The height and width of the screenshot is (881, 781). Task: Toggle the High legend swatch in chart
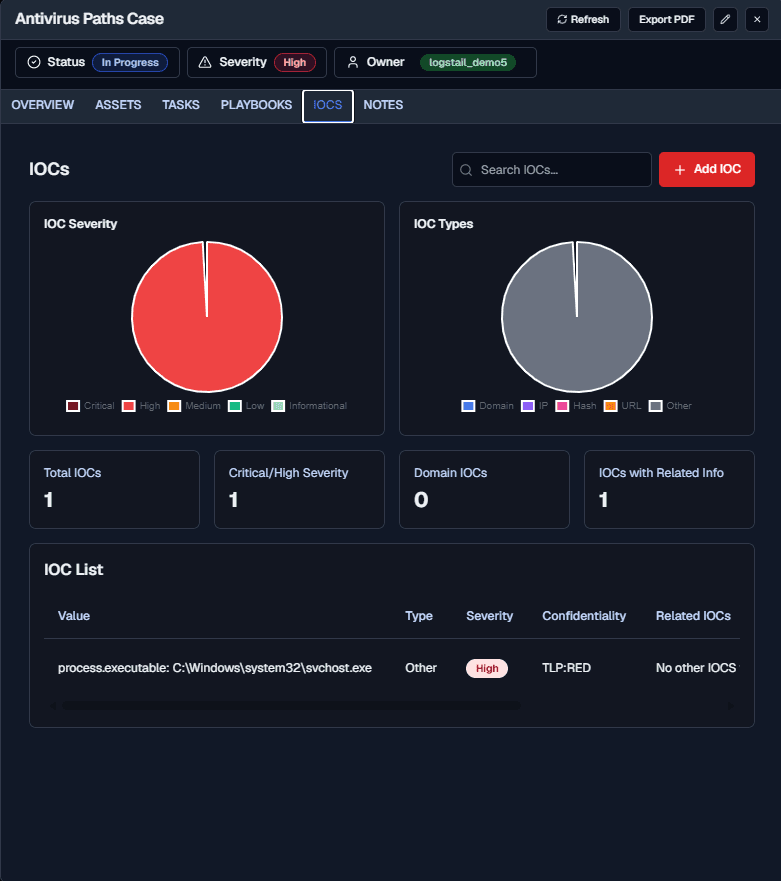[129, 406]
